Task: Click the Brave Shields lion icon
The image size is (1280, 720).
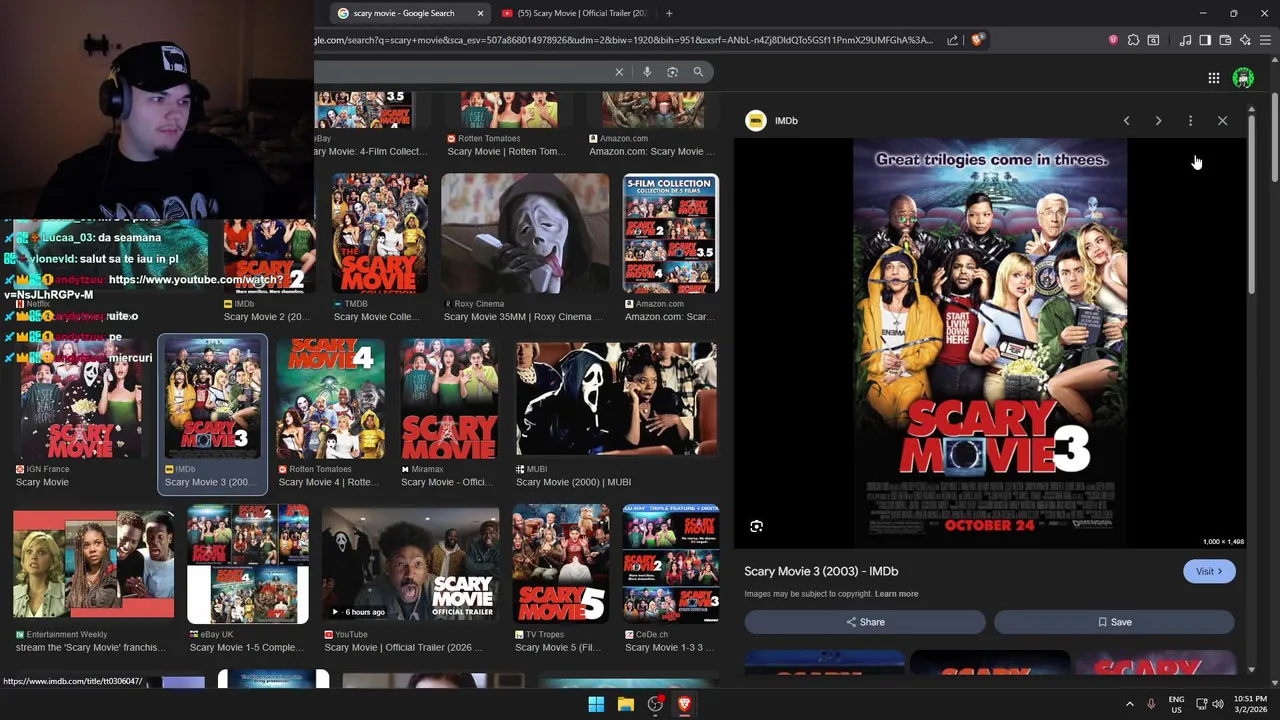Action: (977, 40)
